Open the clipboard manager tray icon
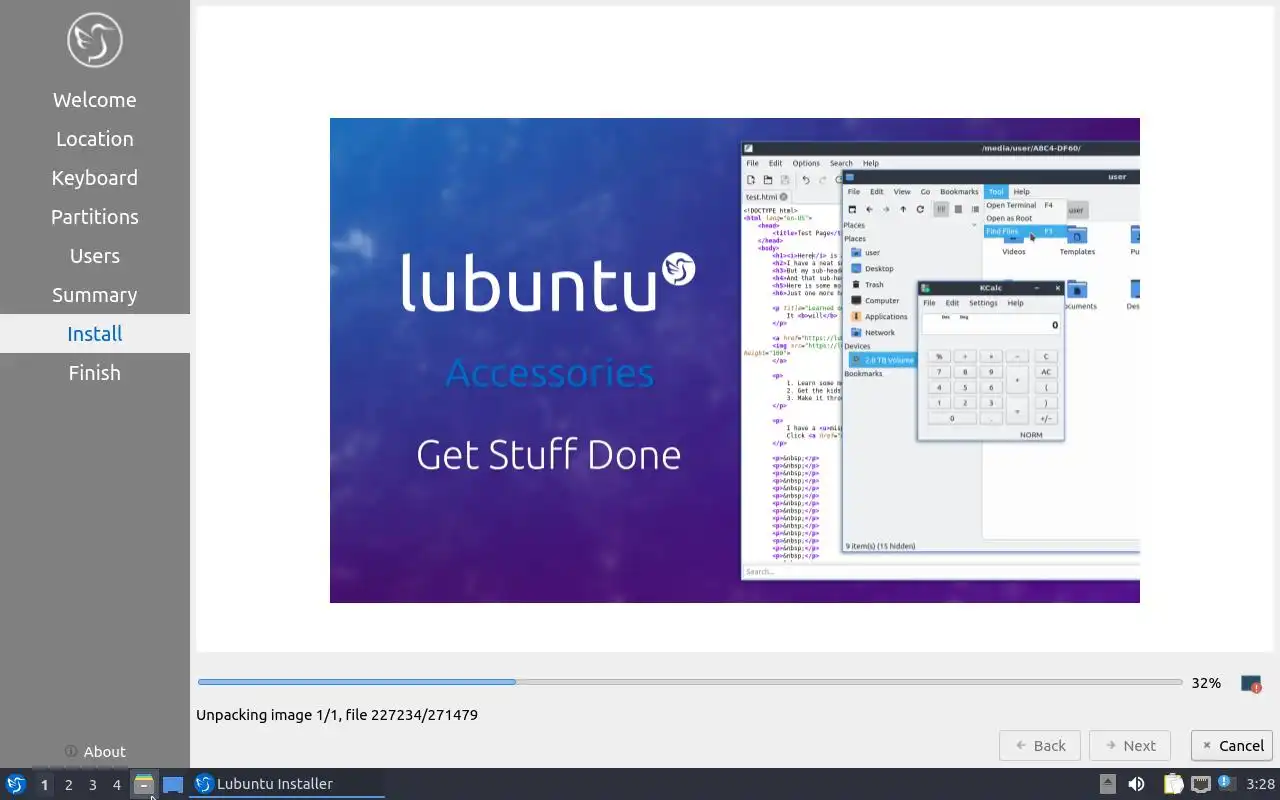The height and width of the screenshot is (800, 1280). pos(1173,784)
